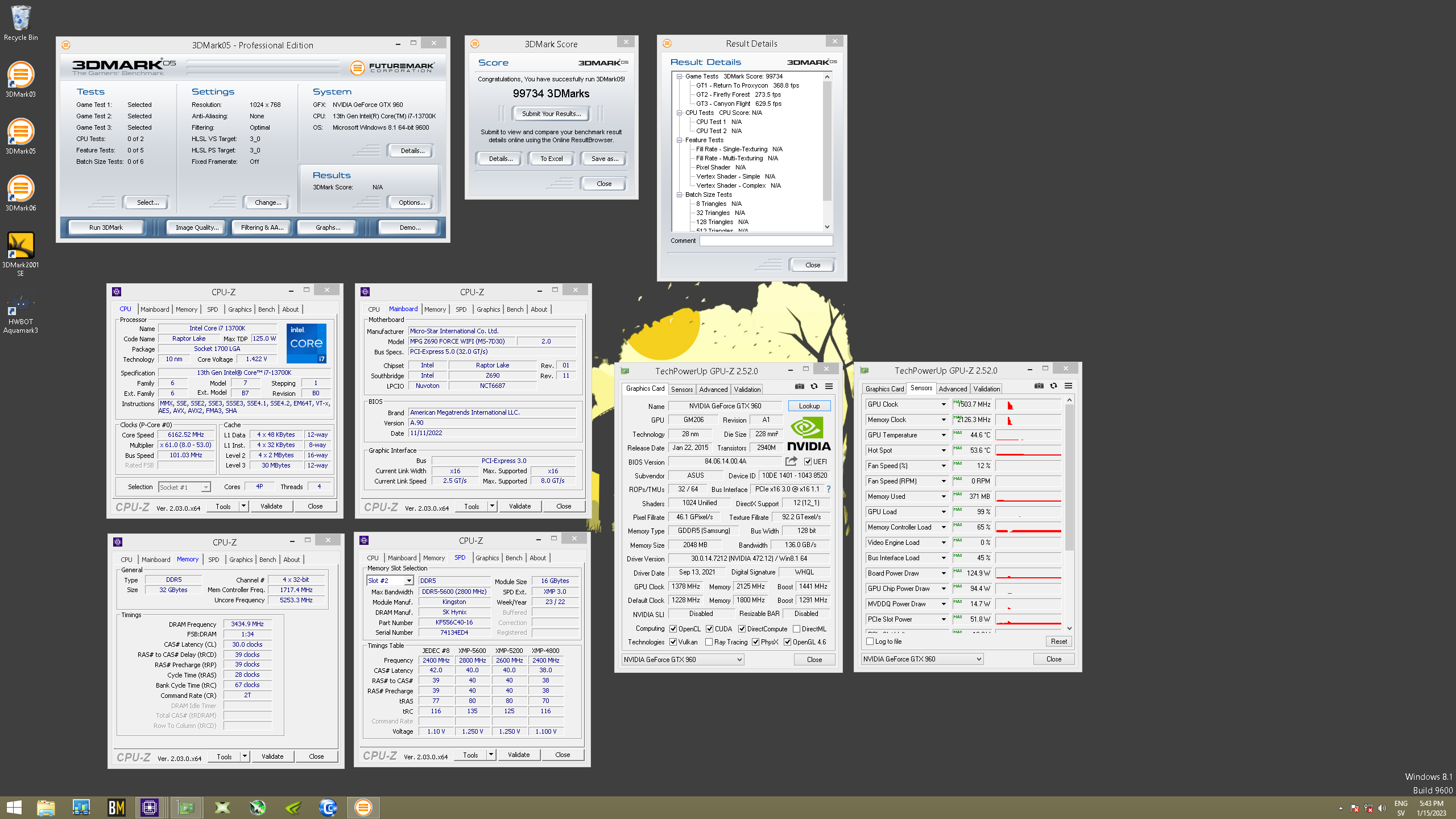
Task: Open the GPU selector dropdown in GPU-Z Sensors window
Action: tap(922, 659)
